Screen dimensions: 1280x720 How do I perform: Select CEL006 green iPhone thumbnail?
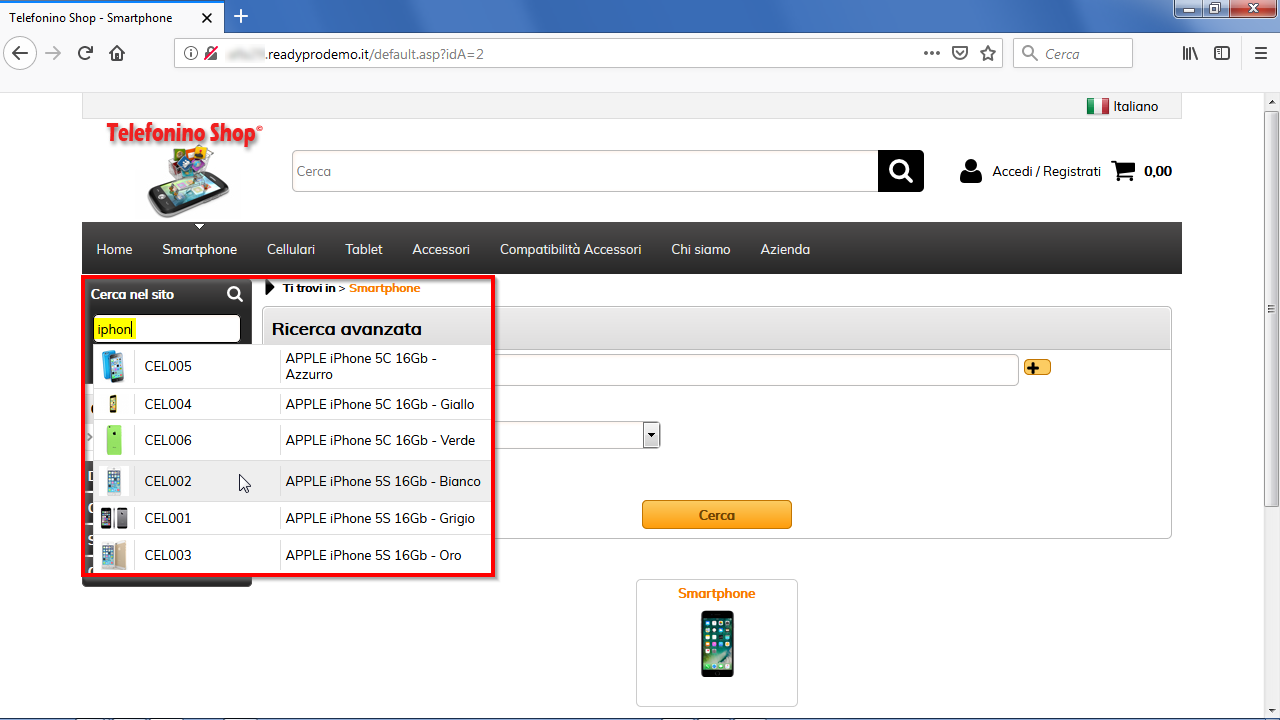point(114,440)
